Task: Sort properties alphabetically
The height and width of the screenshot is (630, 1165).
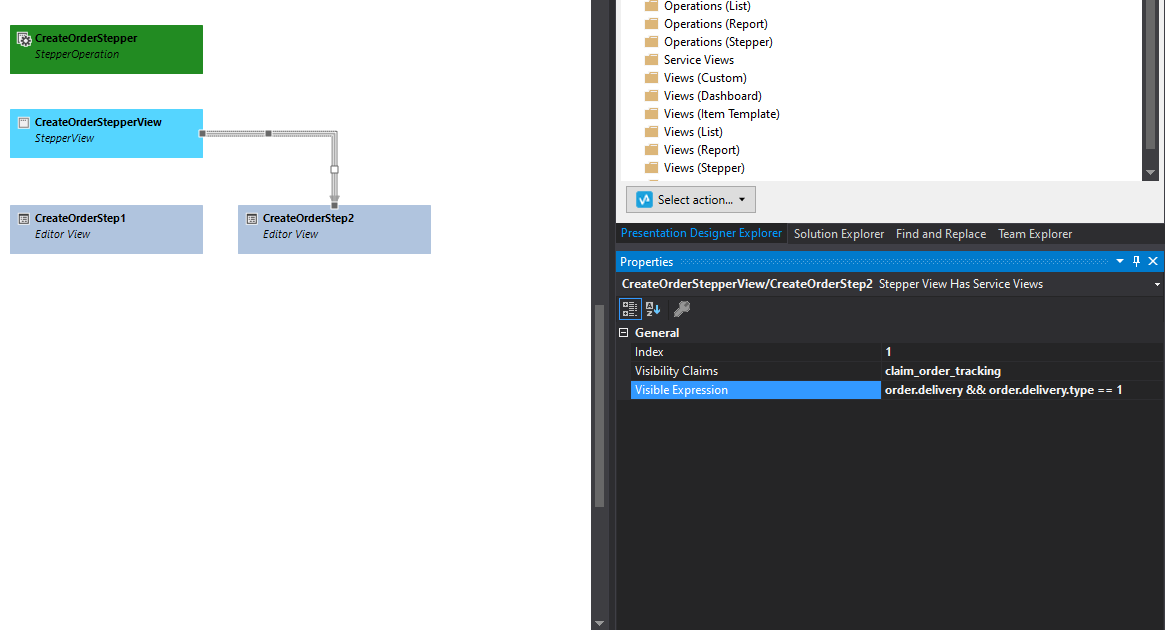Action: pyautogui.click(x=653, y=308)
